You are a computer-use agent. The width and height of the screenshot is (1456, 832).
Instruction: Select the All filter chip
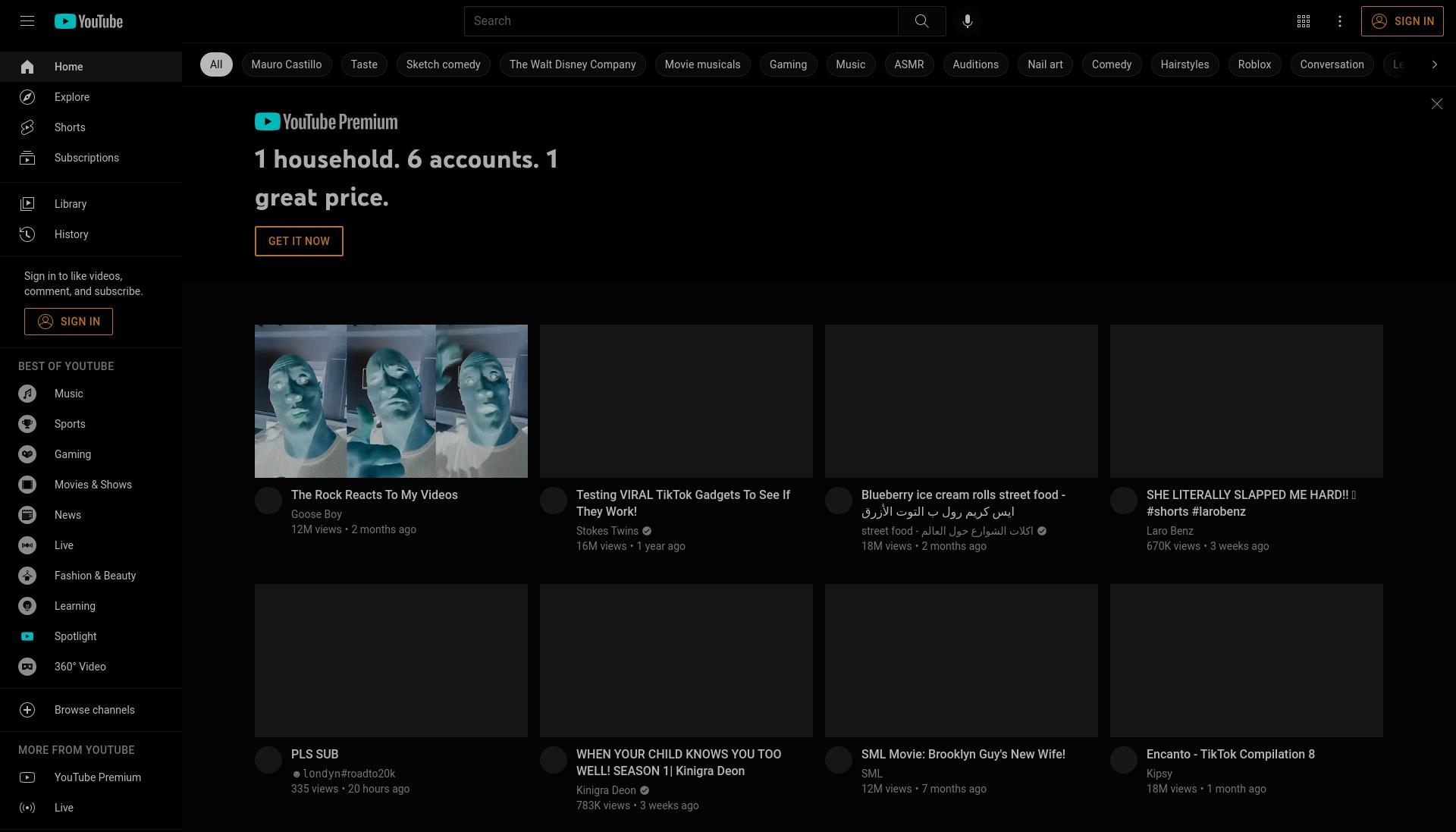point(216,64)
